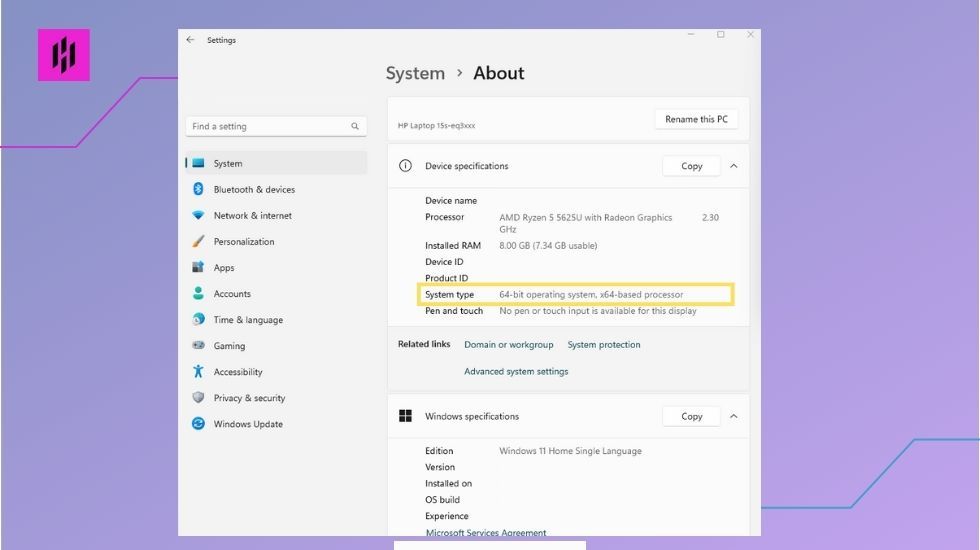Click System in the breadcrumb
The image size is (980, 550).
point(415,73)
